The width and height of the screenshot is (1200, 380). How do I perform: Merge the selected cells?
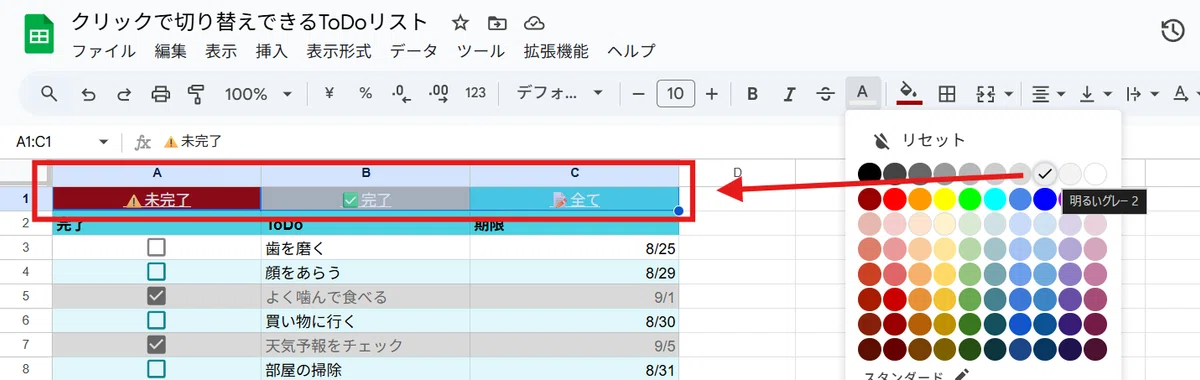click(x=986, y=94)
